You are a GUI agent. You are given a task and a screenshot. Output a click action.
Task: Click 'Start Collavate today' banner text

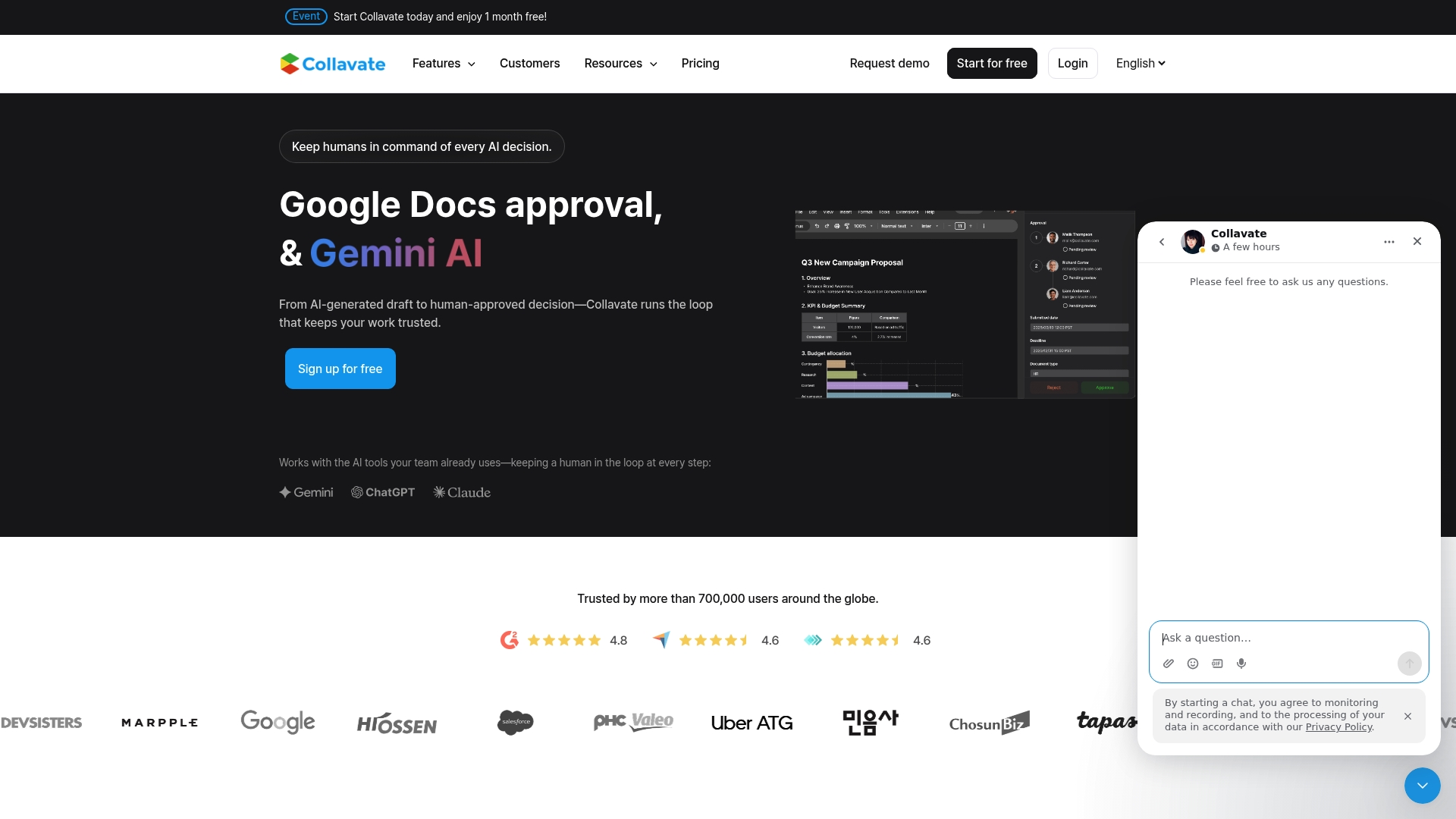(x=440, y=17)
